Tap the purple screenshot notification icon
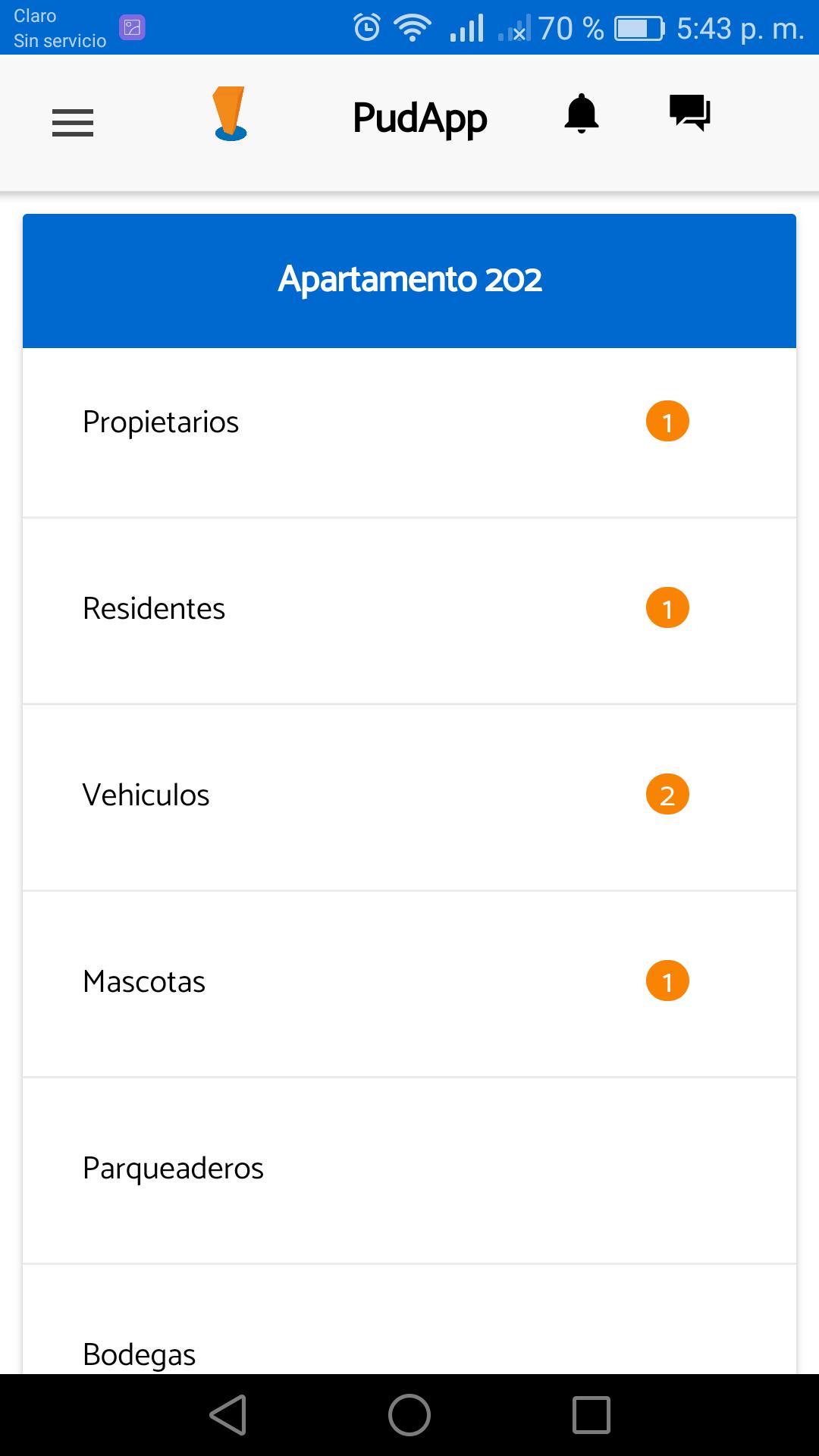This screenshot has height=1456, width=819. (133, 28)
